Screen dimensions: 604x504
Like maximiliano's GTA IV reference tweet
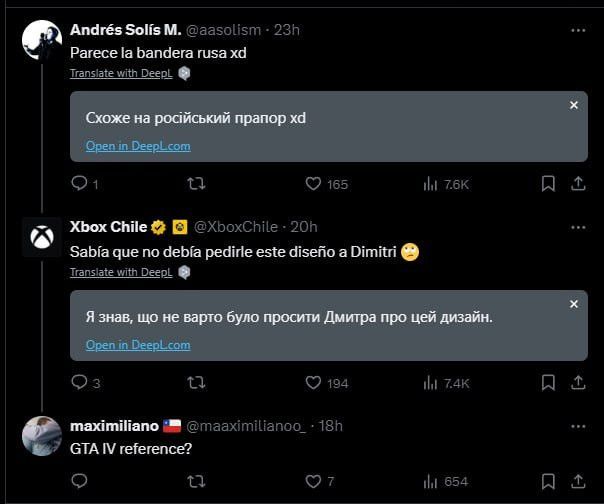[x=312, y=481]
